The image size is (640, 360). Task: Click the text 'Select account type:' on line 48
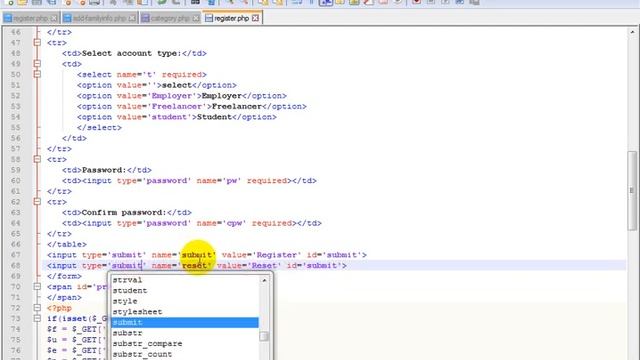coord(131,53)
